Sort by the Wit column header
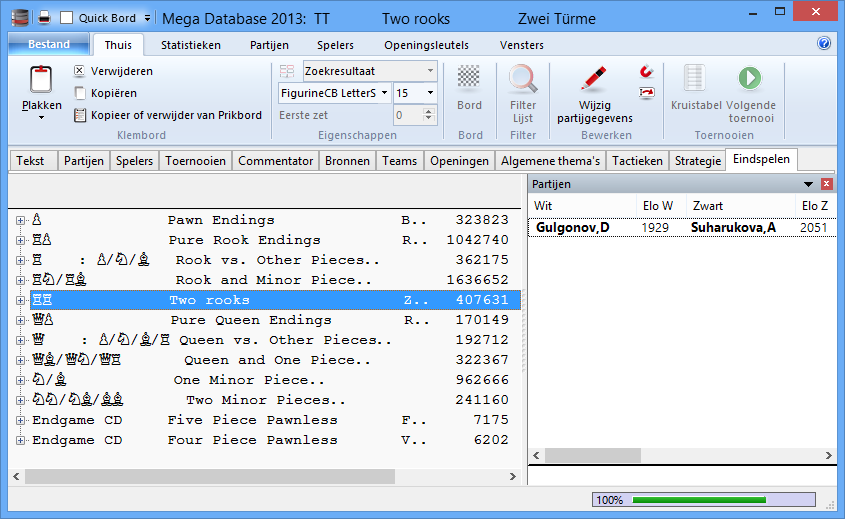 tap(582, 205)
